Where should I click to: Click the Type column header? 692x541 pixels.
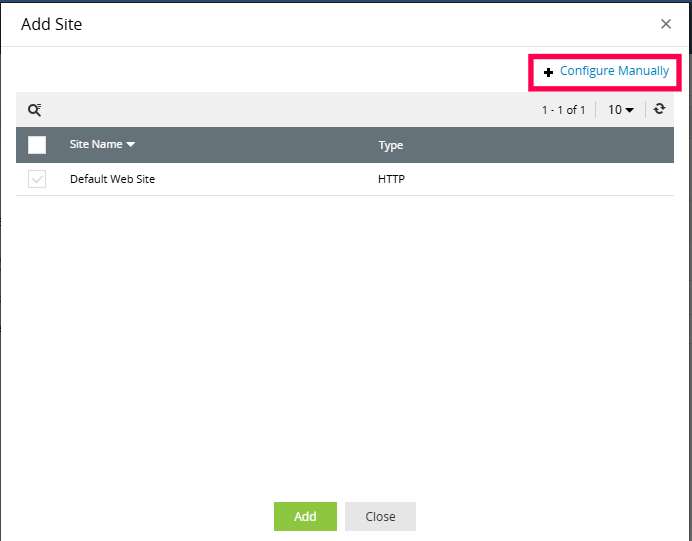391,145
